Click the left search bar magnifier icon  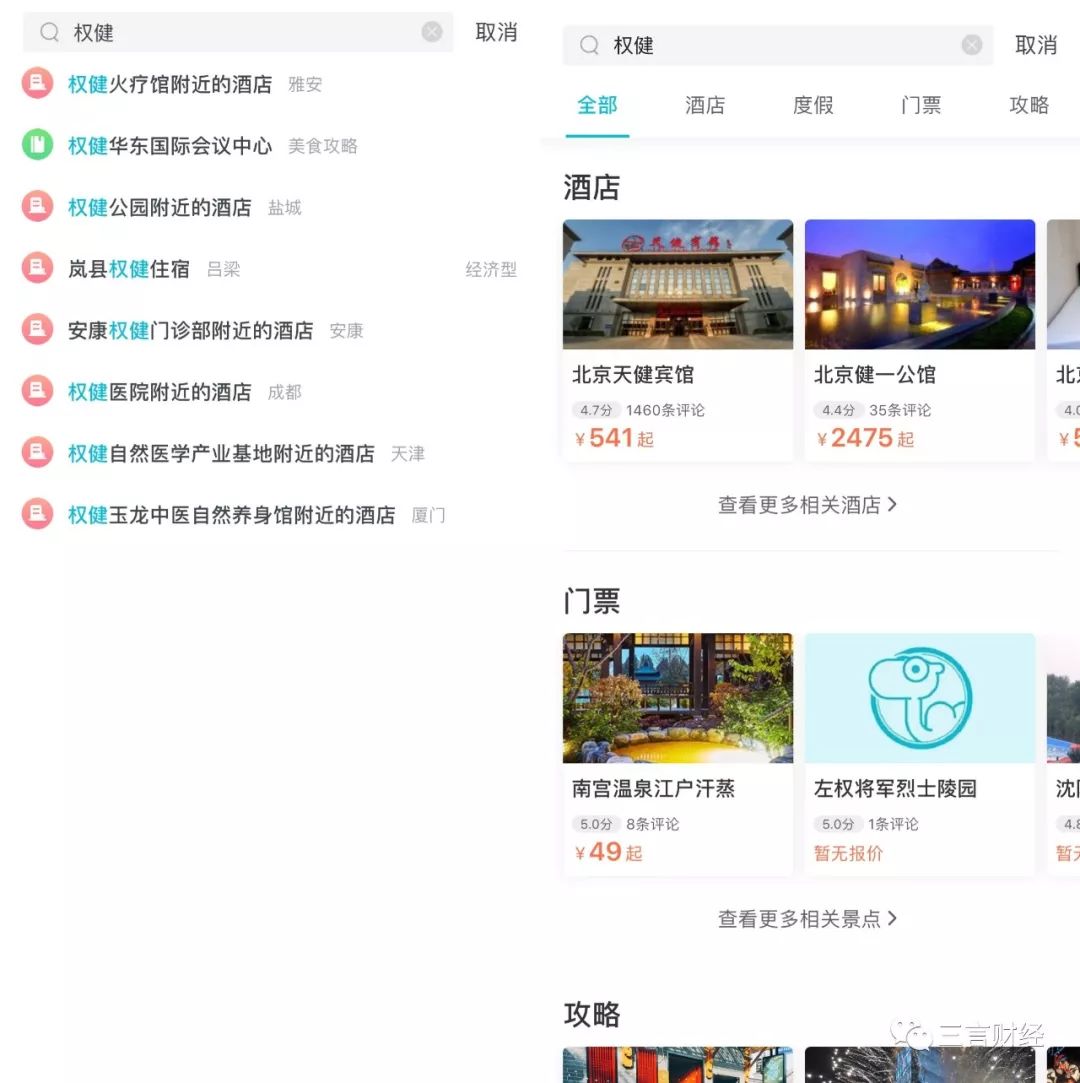point(49,32)
